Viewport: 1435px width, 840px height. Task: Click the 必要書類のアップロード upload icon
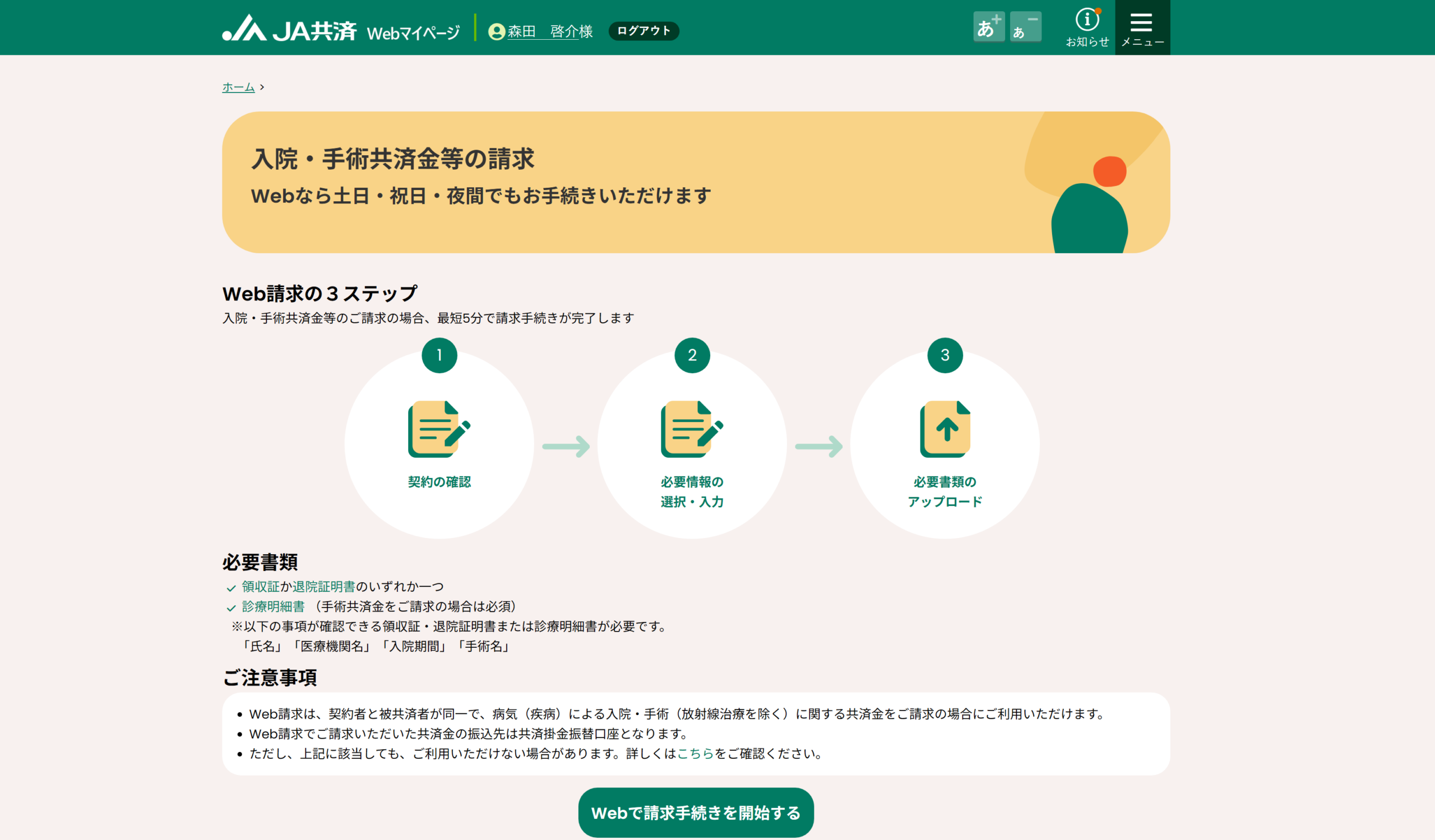tap(944, 429)
